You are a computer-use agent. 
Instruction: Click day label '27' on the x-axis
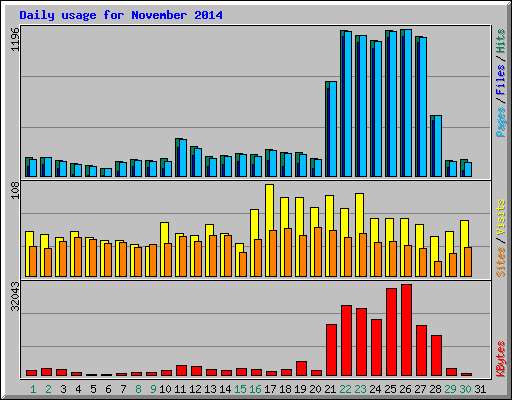pos(420,389)
